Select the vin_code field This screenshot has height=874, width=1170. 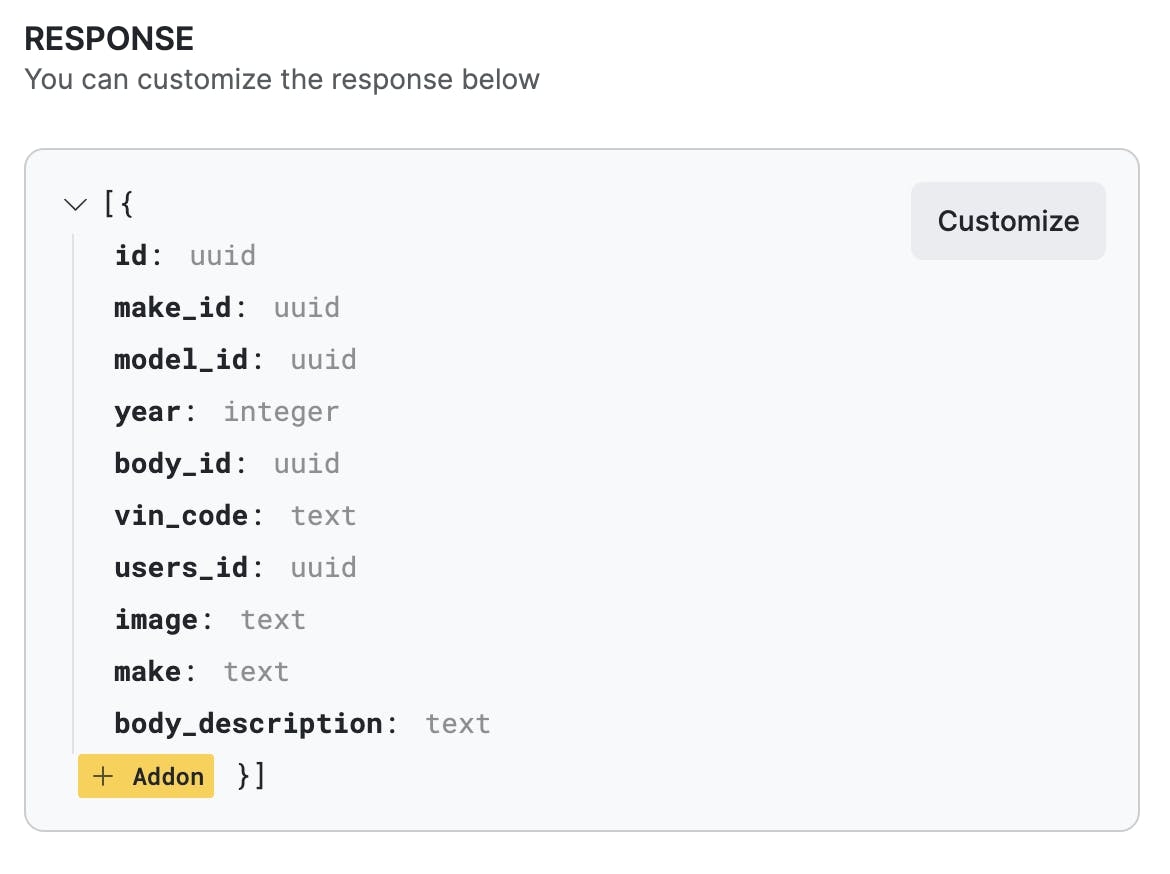(x=181, y=516)
